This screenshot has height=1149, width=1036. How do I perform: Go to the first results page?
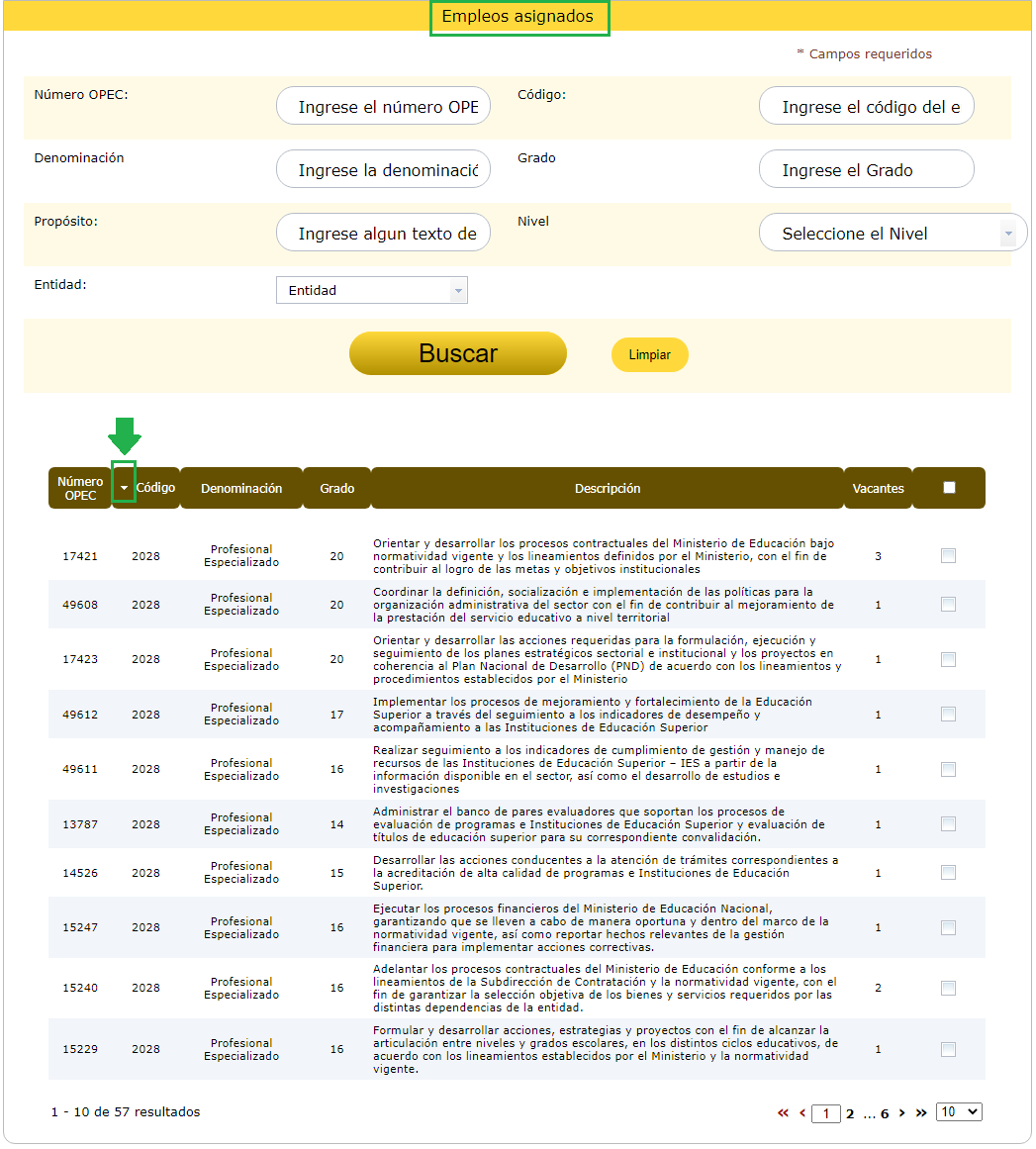[783, 1113]
